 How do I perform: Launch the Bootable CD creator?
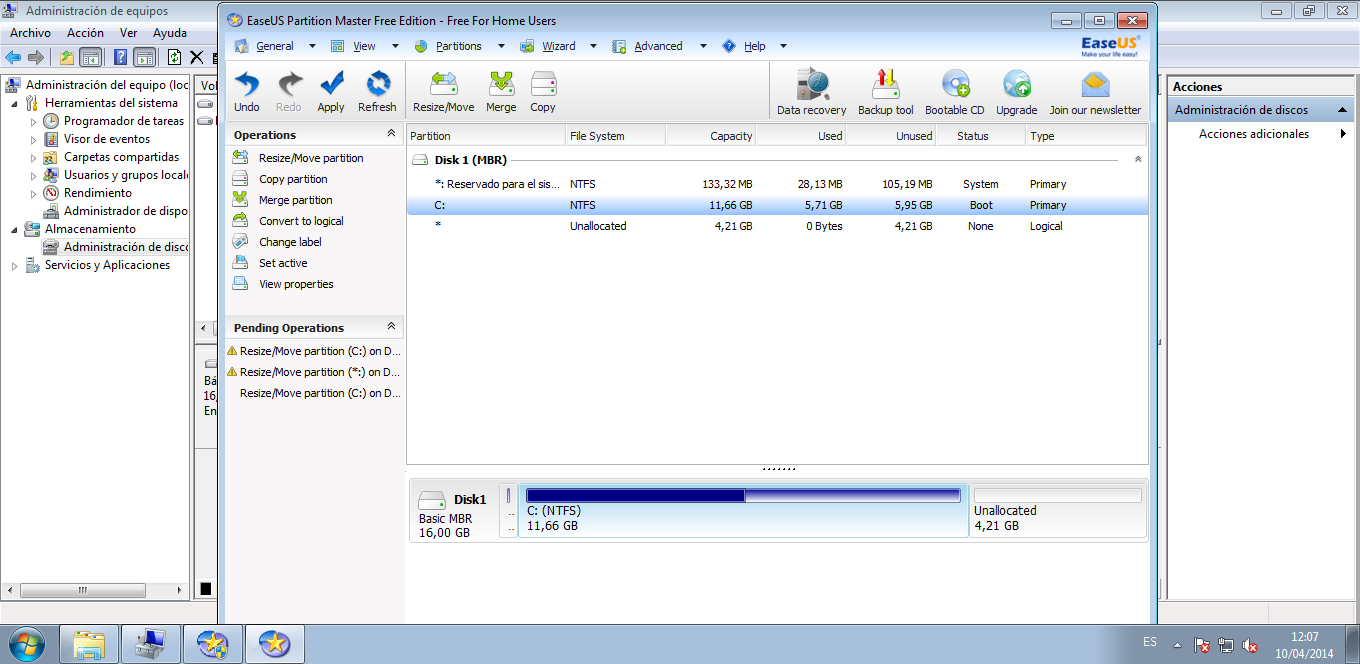[954, 92]
